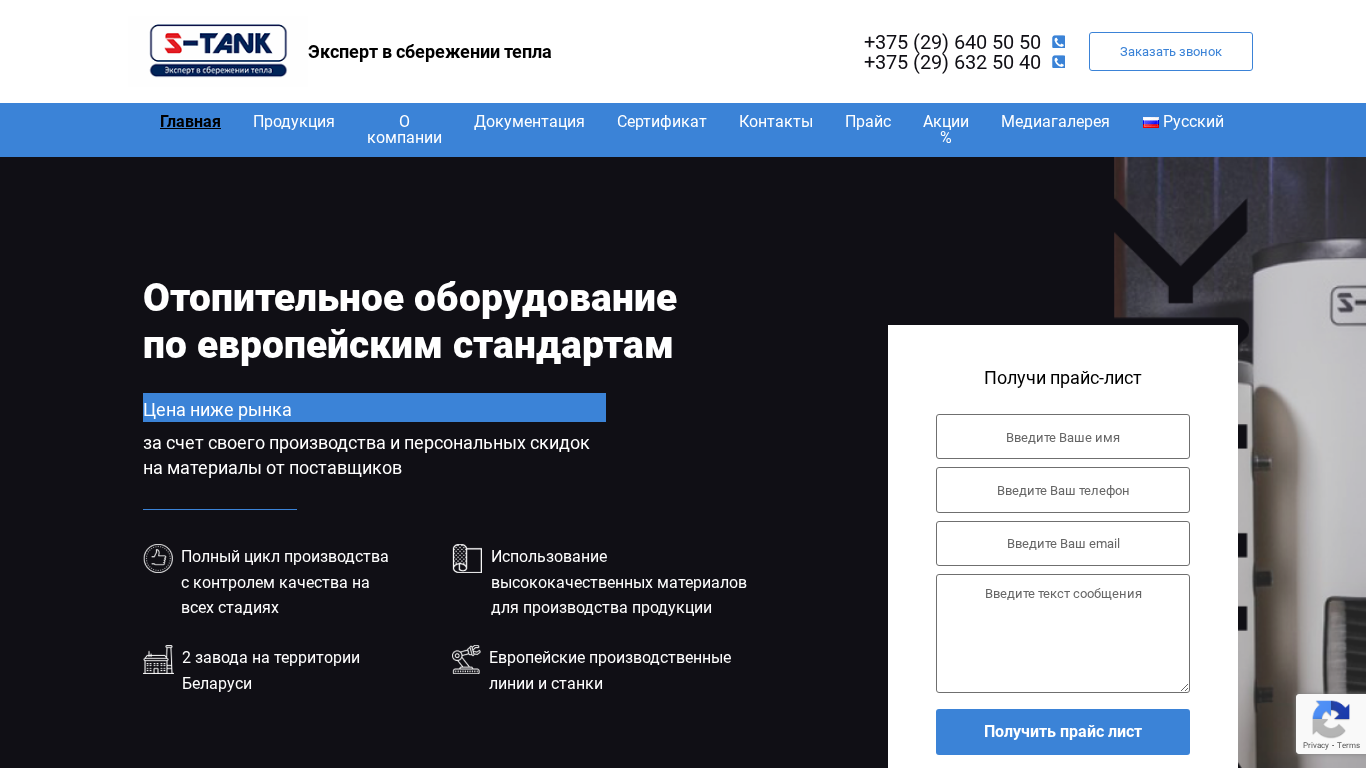
Task: Click the Получить прайс лист button
Action: coord(1063,732)
